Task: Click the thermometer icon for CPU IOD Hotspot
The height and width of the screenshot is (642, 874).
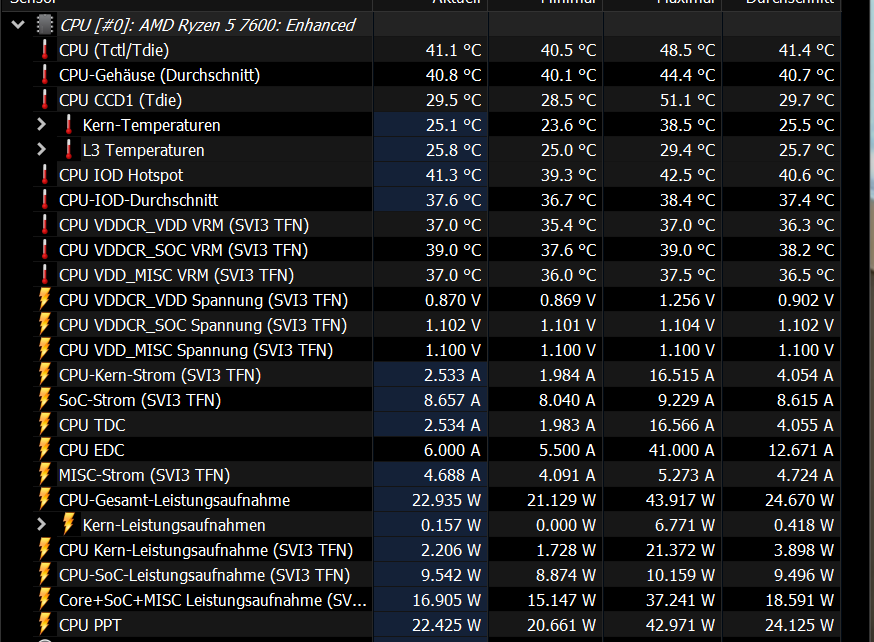Action: [x=45, y=175]
